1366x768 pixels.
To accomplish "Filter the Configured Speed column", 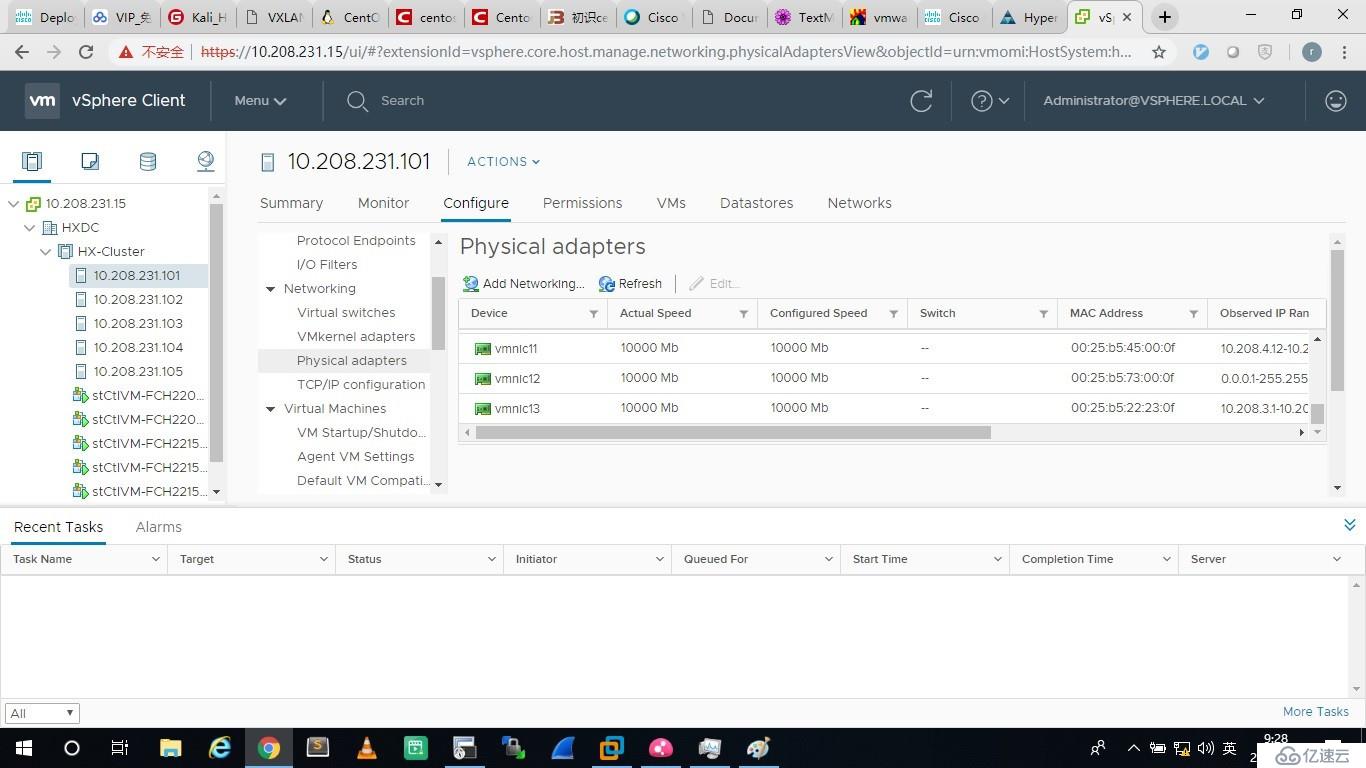I will point(893,314).
